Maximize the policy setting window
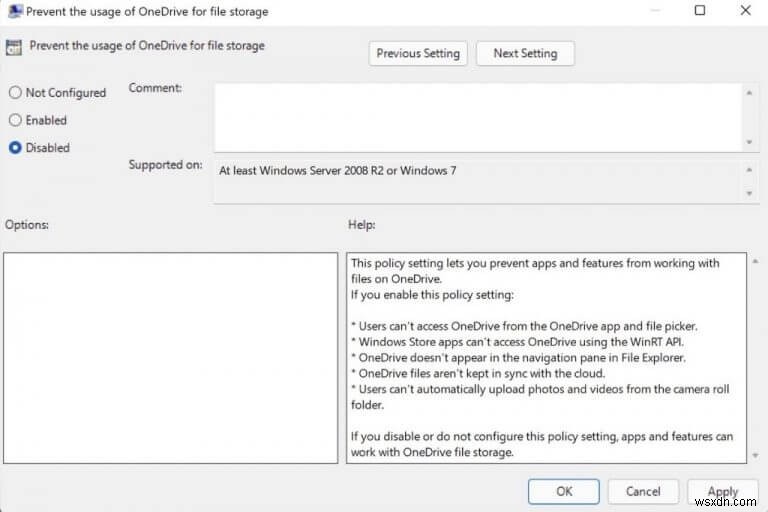768x512 pixels. pyautogui.click(x=700, y=10)
